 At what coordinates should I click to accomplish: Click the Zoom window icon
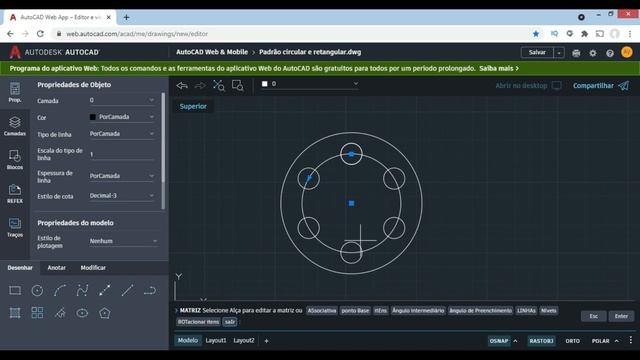click(238, 85)
